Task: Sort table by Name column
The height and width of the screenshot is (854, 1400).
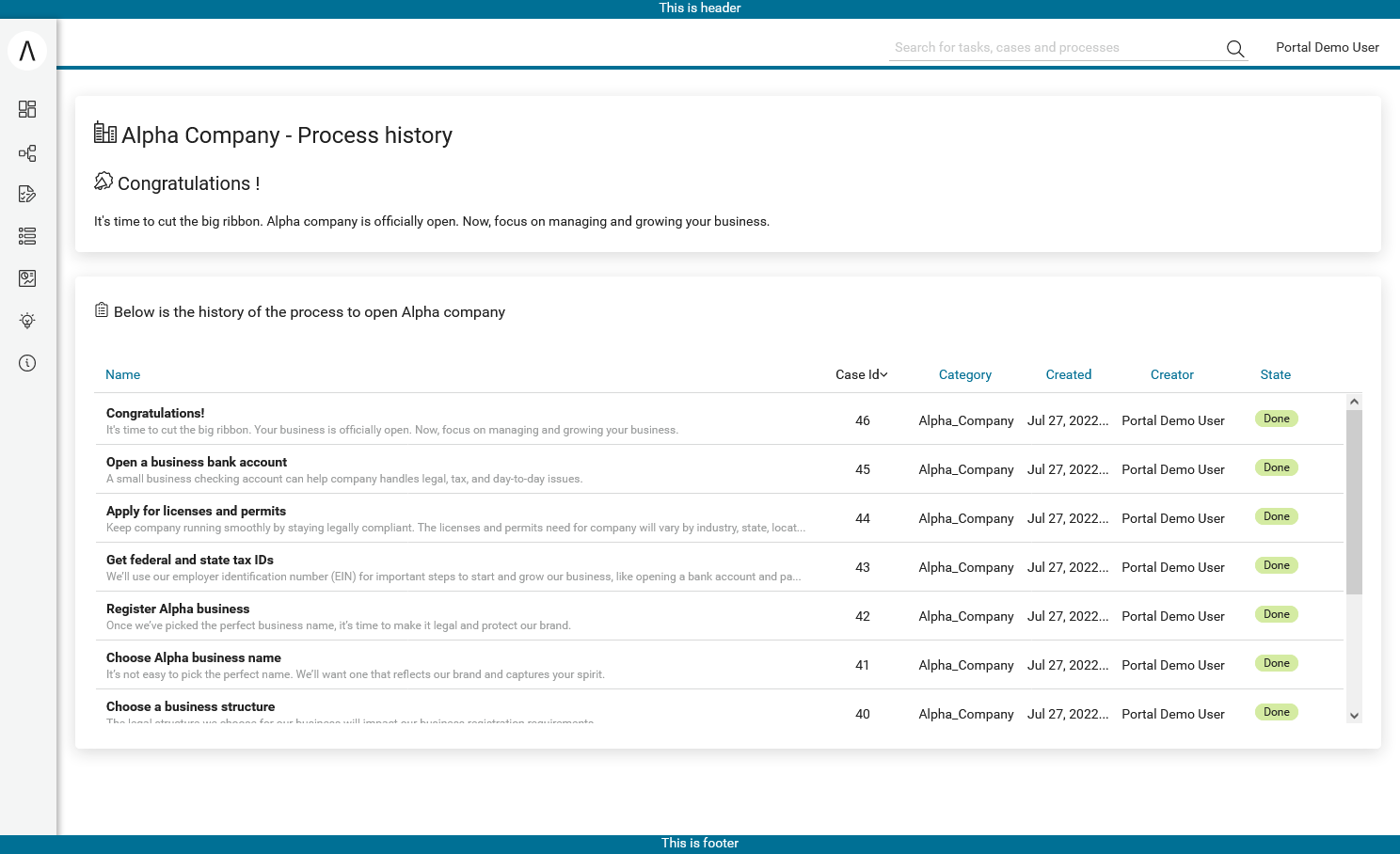Action: pos(122,374)
